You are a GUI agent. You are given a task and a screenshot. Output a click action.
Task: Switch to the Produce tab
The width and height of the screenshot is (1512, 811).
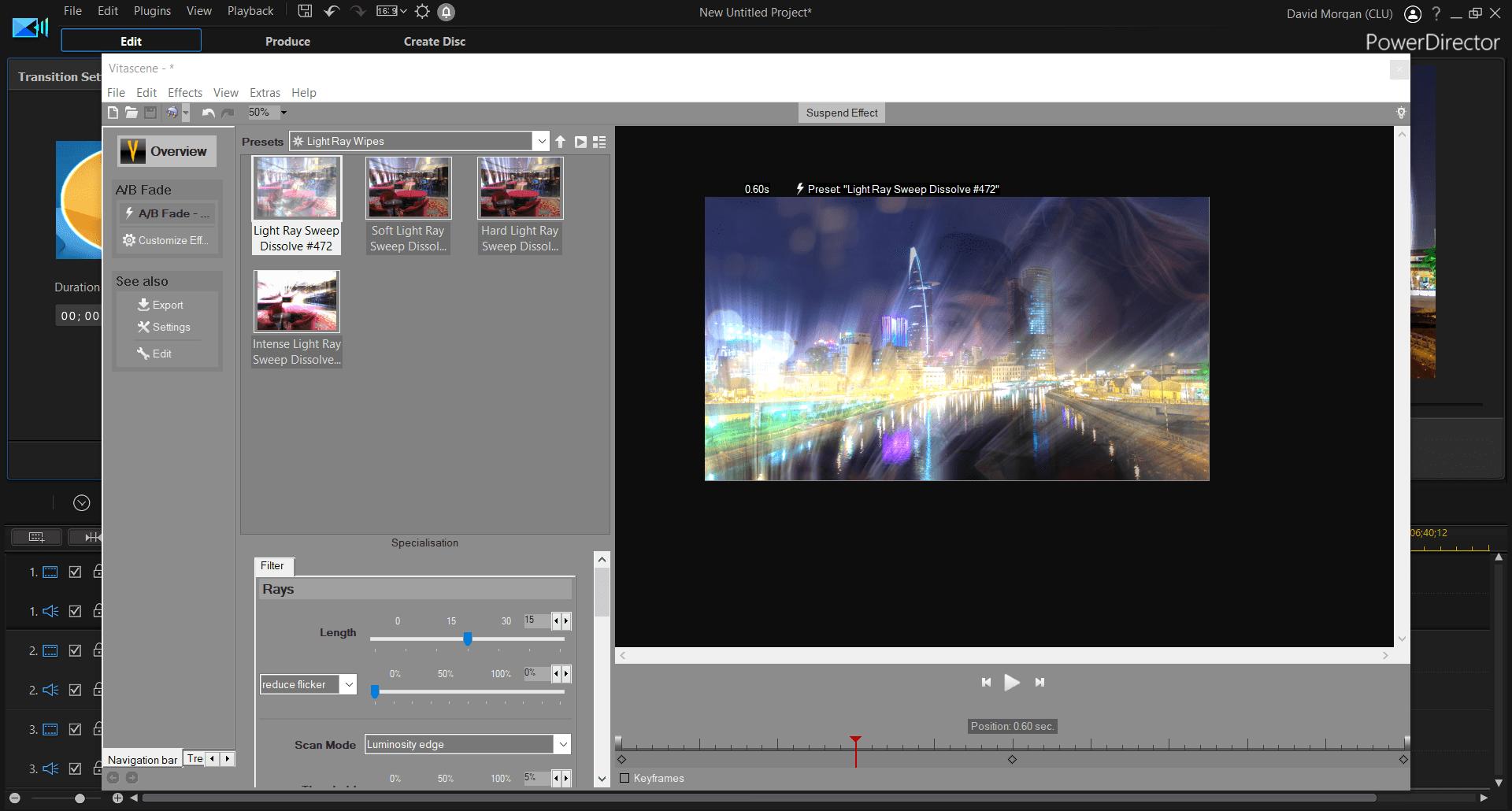pos(287,41)
